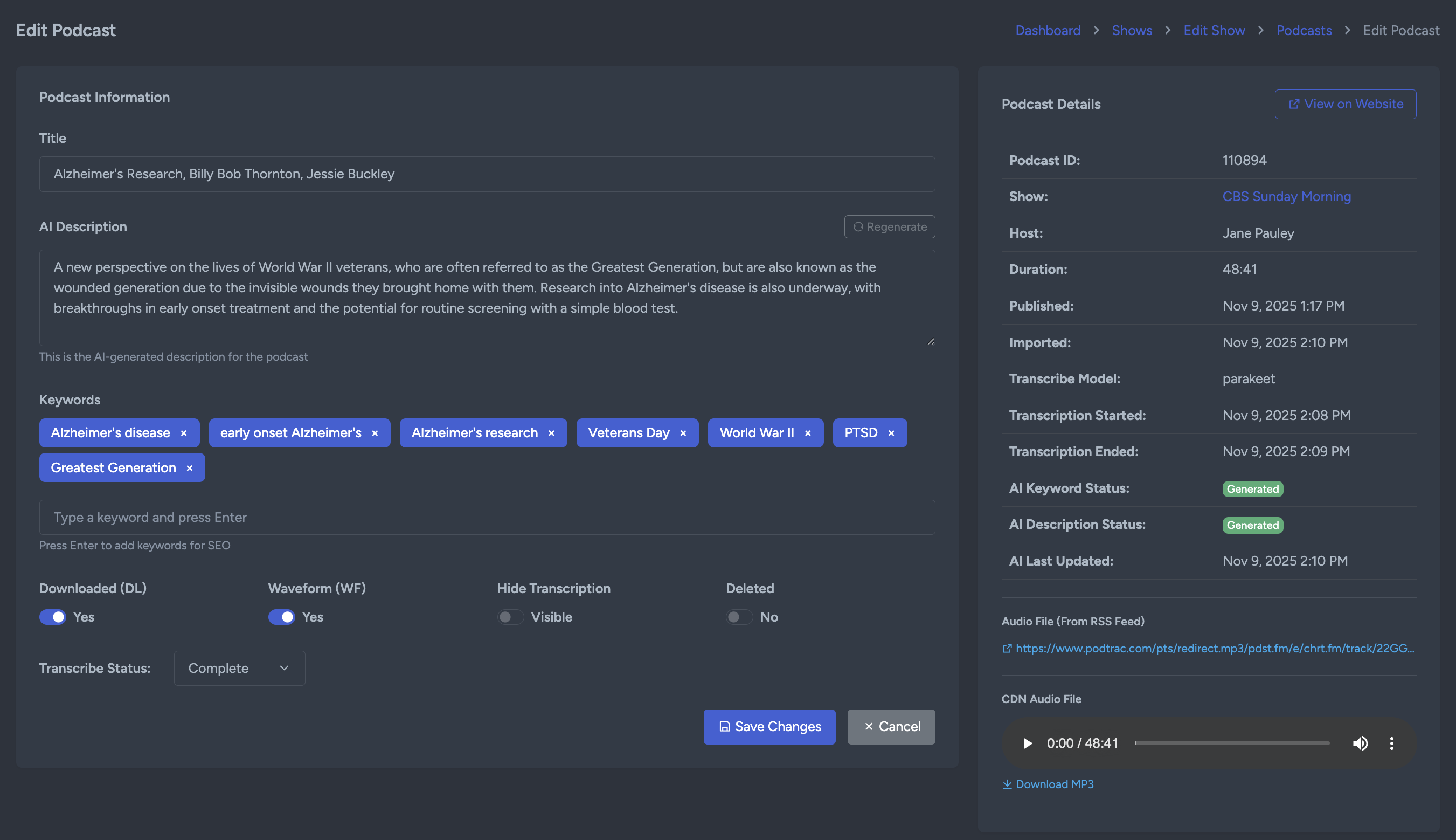Mute the audio player volume
Screen dimensions: 1456x840
[1360, 743]
